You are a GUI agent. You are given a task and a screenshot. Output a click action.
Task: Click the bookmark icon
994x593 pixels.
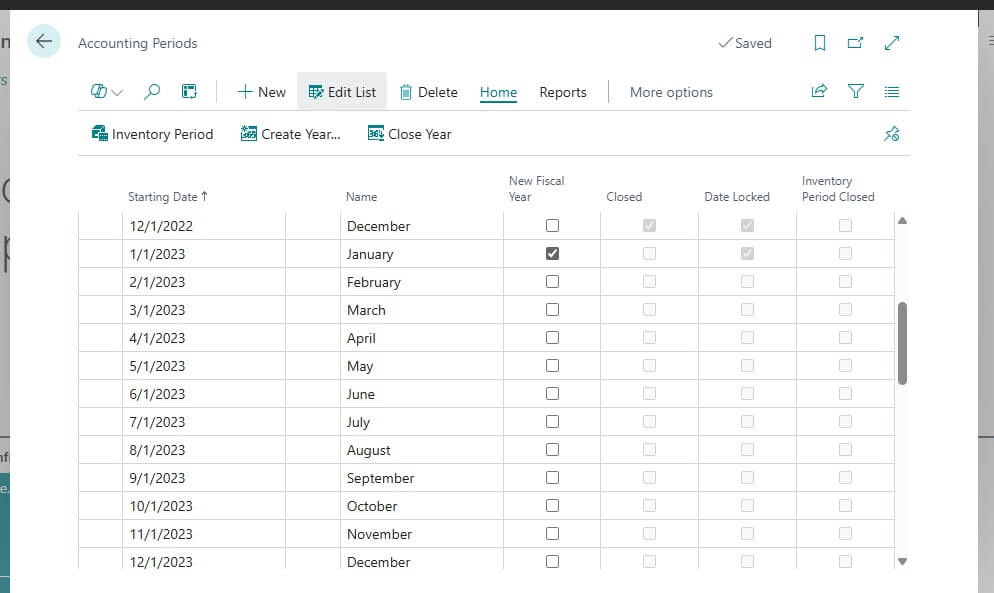click(820, 43)
